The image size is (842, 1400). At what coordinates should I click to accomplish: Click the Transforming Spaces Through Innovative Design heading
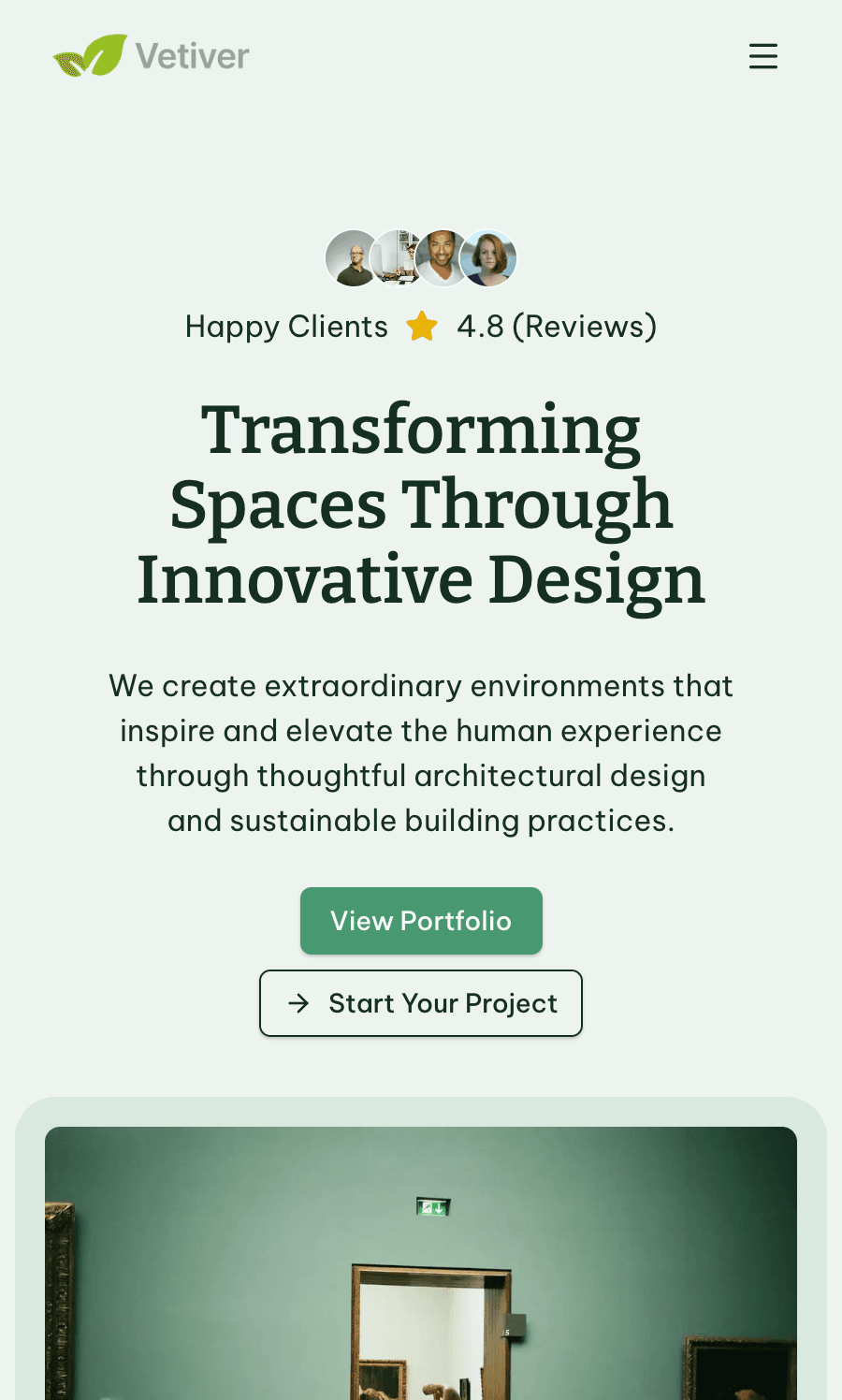click(421, 504)
